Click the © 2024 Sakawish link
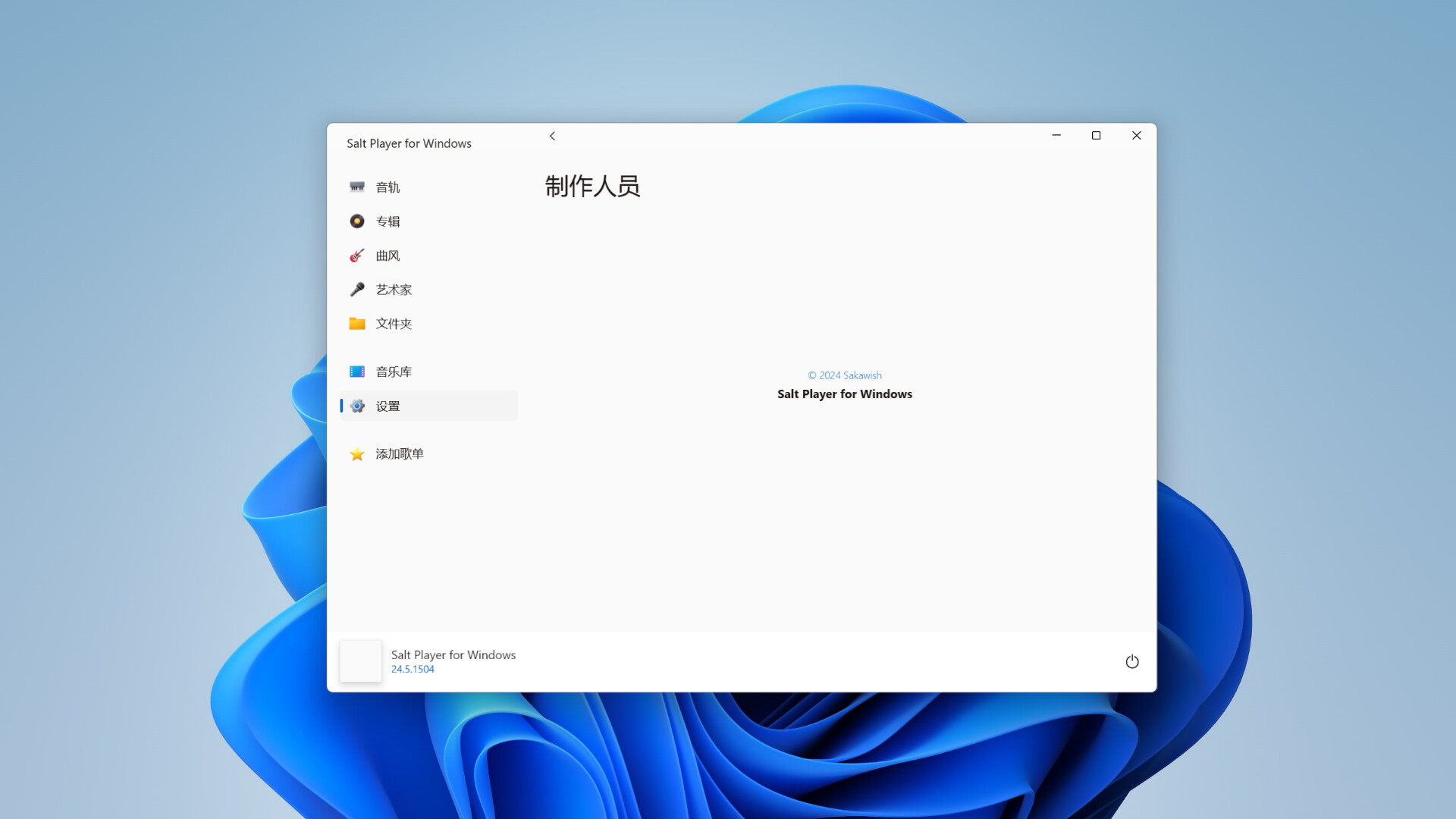The height and width of the screenshot is (819, 1456). 845,375
